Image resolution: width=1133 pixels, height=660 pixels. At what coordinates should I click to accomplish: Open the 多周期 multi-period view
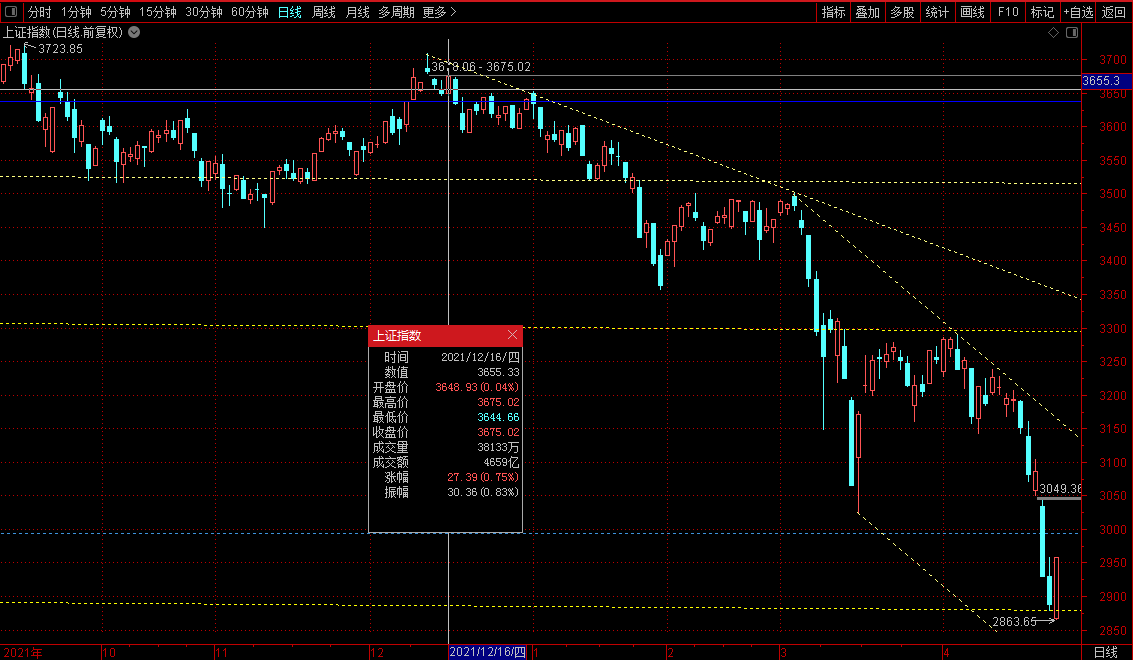(x=396, y=12)
